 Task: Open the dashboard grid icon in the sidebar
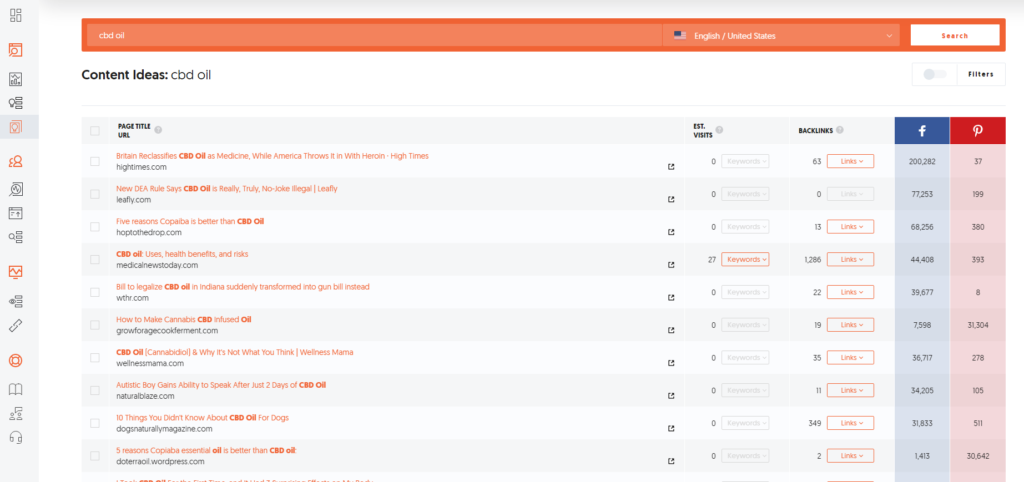pyautogui.click(x=15, y=15)
